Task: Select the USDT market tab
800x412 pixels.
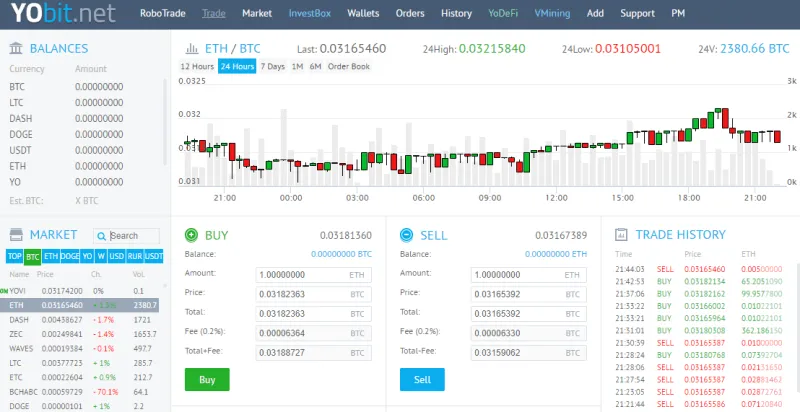Action: pyautogui.click(x=154, y=256)
